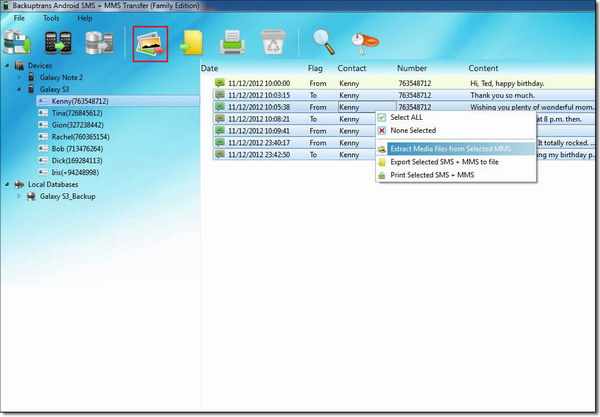This screenshot has height=417, width=600.
Task: Click the printer toolbar icon
Action: click(x=232, y=43)
